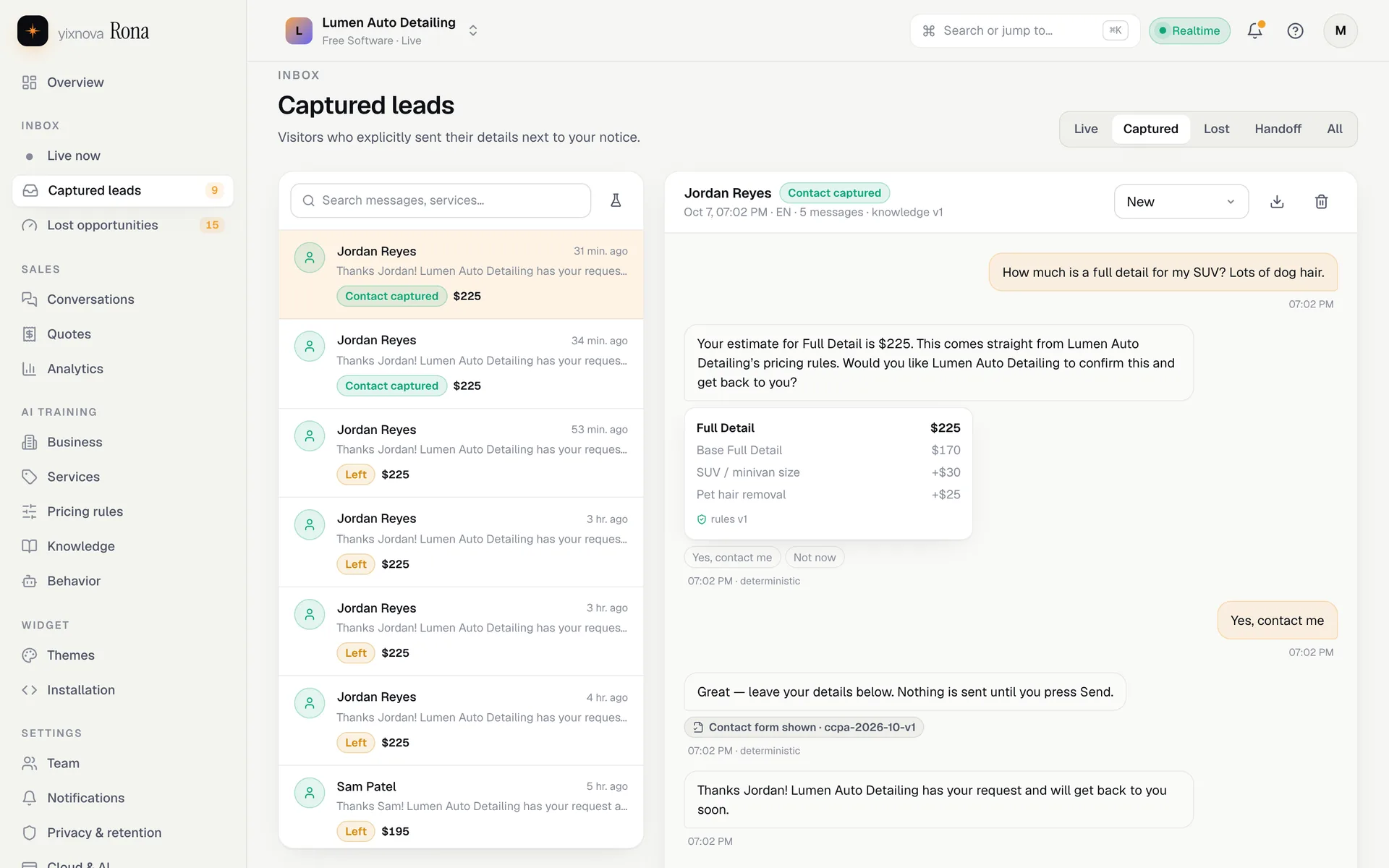Open the help question mark icon
Image resolution: width=1389 pixels, height=868 pixels.
[x=1295, y=30]
